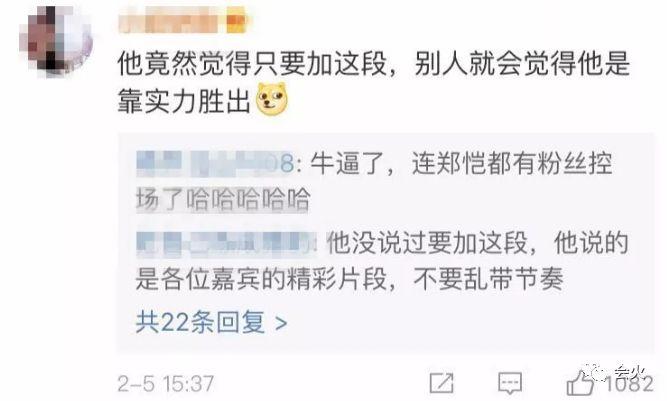Image resolution: width=667 pixels, height=401 pixels.
Task: Open the commenter's pixelated avatar
Action: pyautogui.click(x=57, y=40)
